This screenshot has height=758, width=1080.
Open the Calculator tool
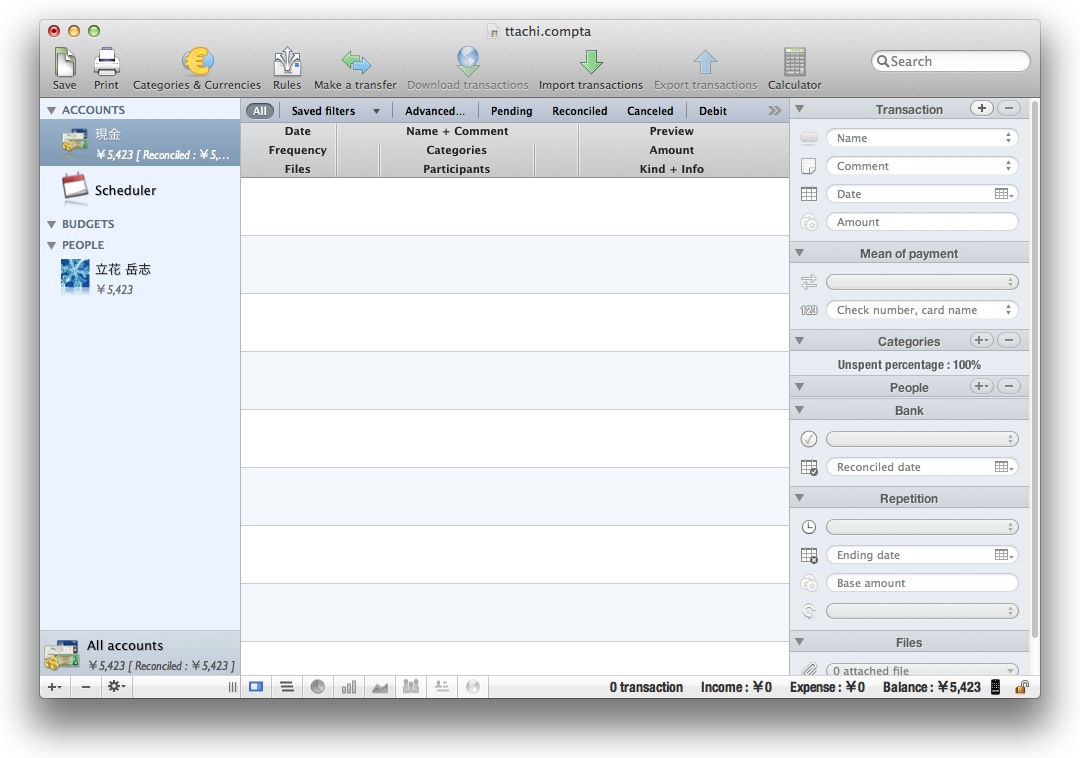pos(794,63)
